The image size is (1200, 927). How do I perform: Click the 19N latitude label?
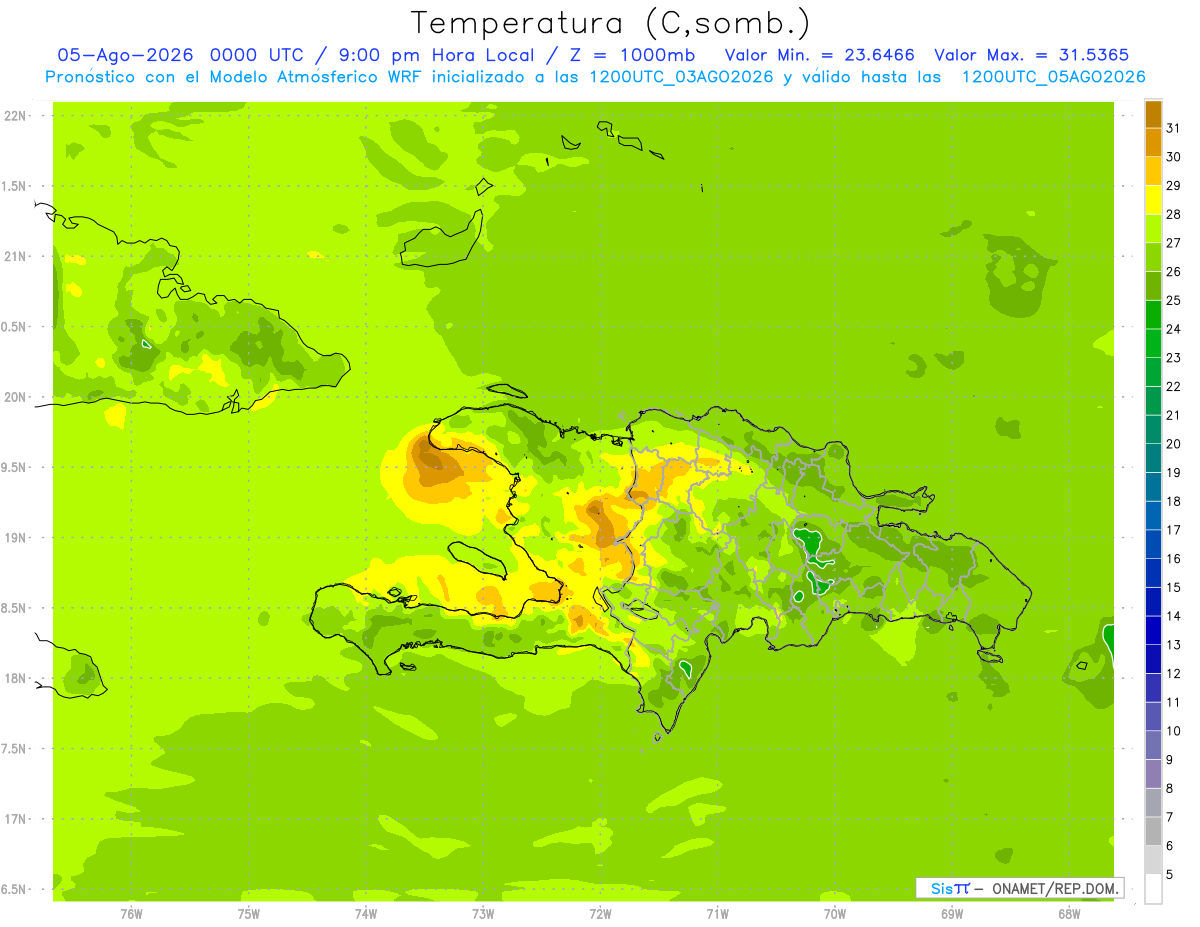[x=15, y=537]
